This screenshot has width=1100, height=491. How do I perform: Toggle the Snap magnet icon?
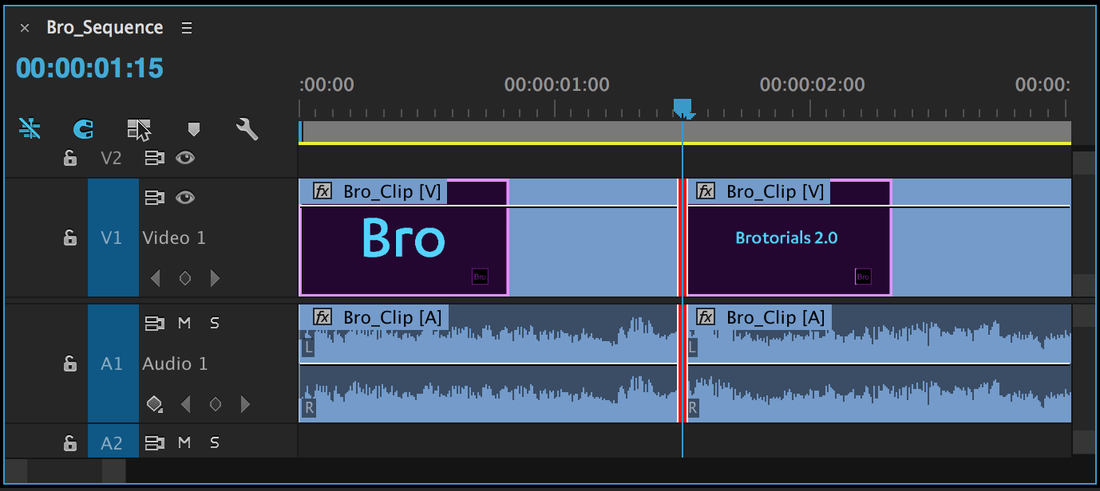[x=83, y=129]
